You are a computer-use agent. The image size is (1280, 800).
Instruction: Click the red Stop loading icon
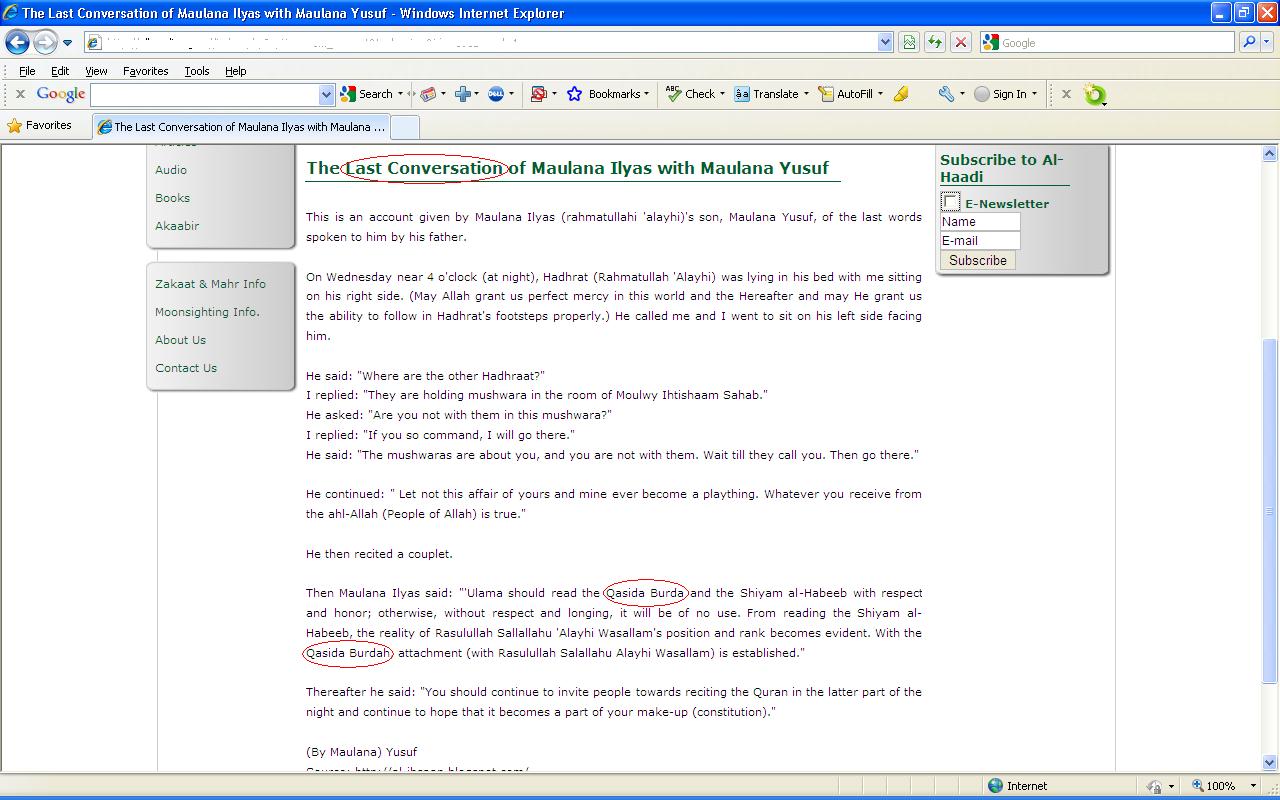[961, 42]
